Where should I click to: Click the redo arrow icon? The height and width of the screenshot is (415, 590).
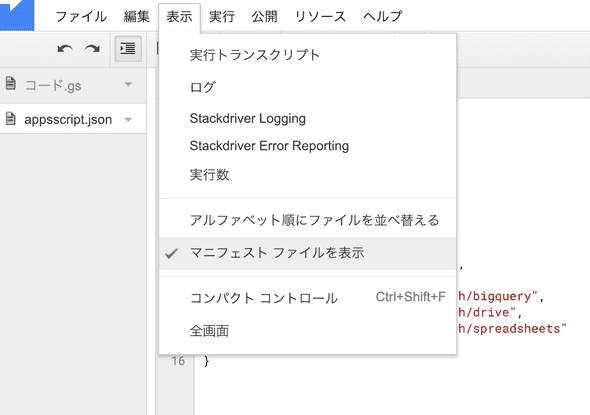click(92, 49)
